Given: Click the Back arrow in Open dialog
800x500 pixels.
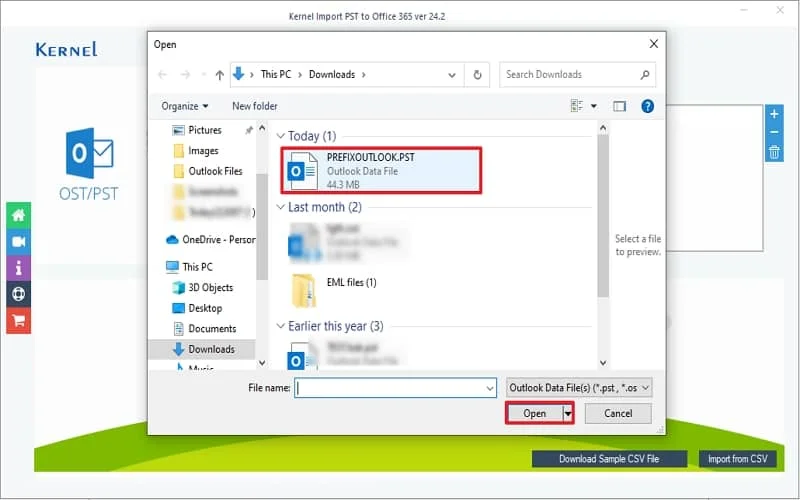Looking at the screenshot, I should [162, 75].
